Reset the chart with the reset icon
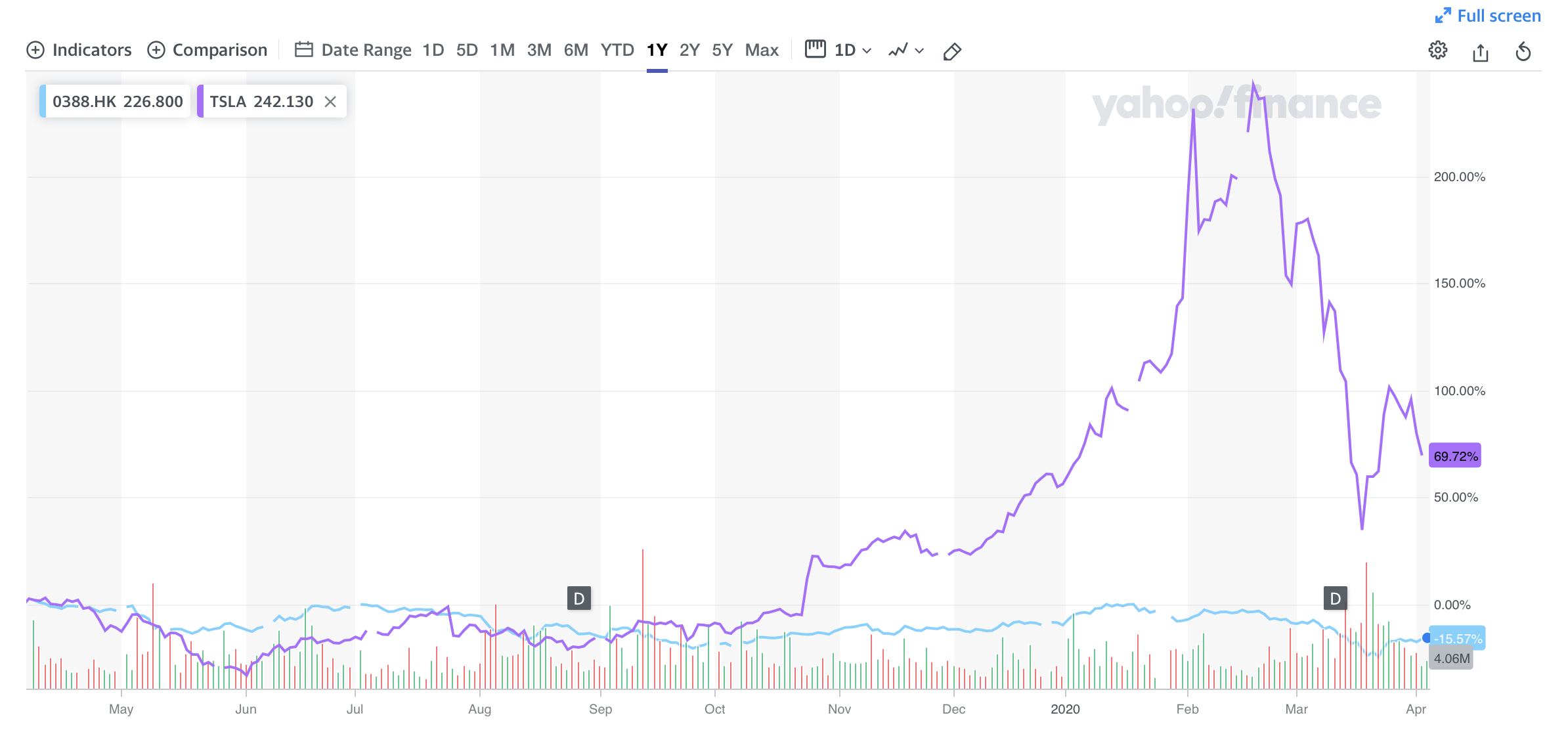This screenshot has width=1568, height=730. [1523, 51]
